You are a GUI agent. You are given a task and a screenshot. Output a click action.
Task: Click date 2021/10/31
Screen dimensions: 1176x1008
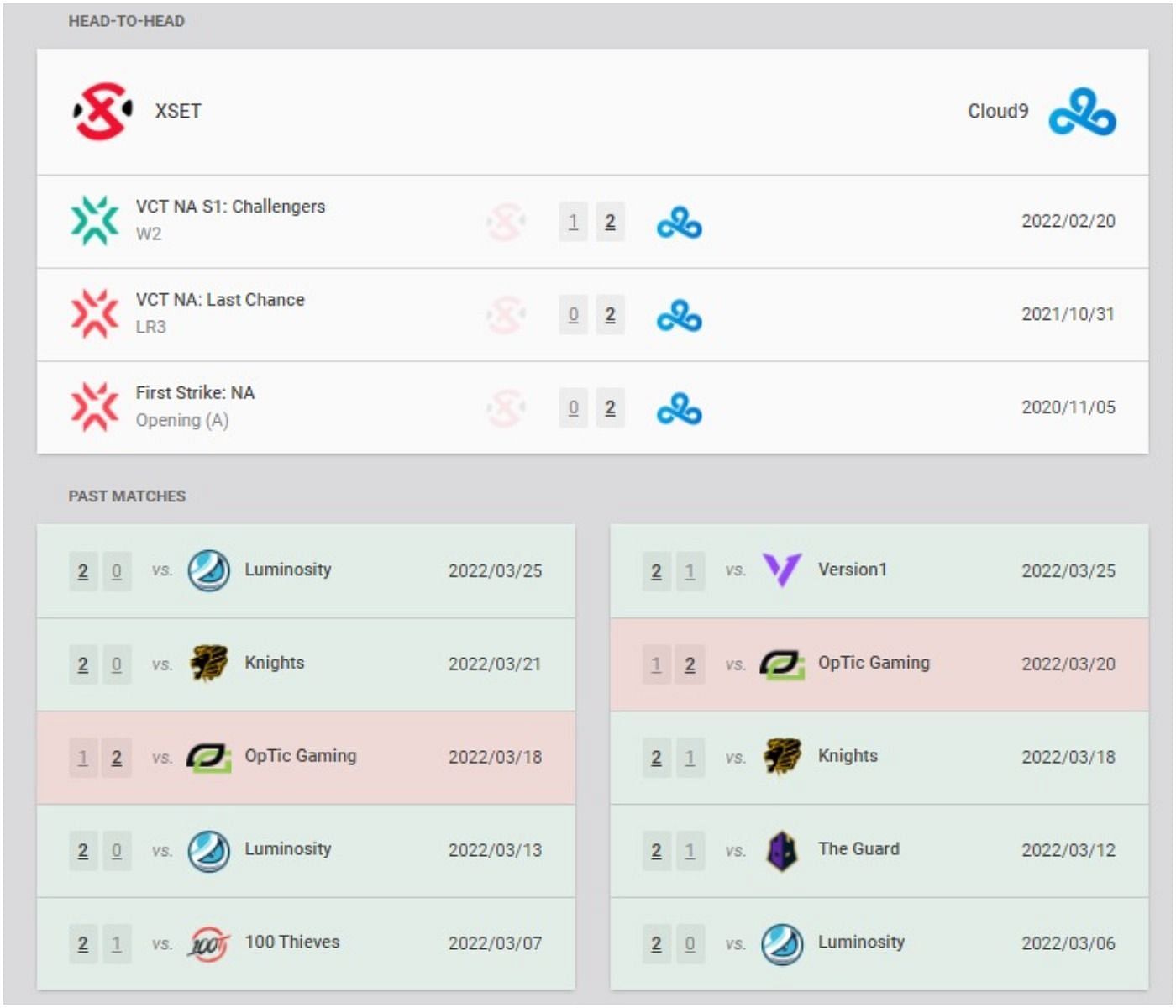[1068, 314]
